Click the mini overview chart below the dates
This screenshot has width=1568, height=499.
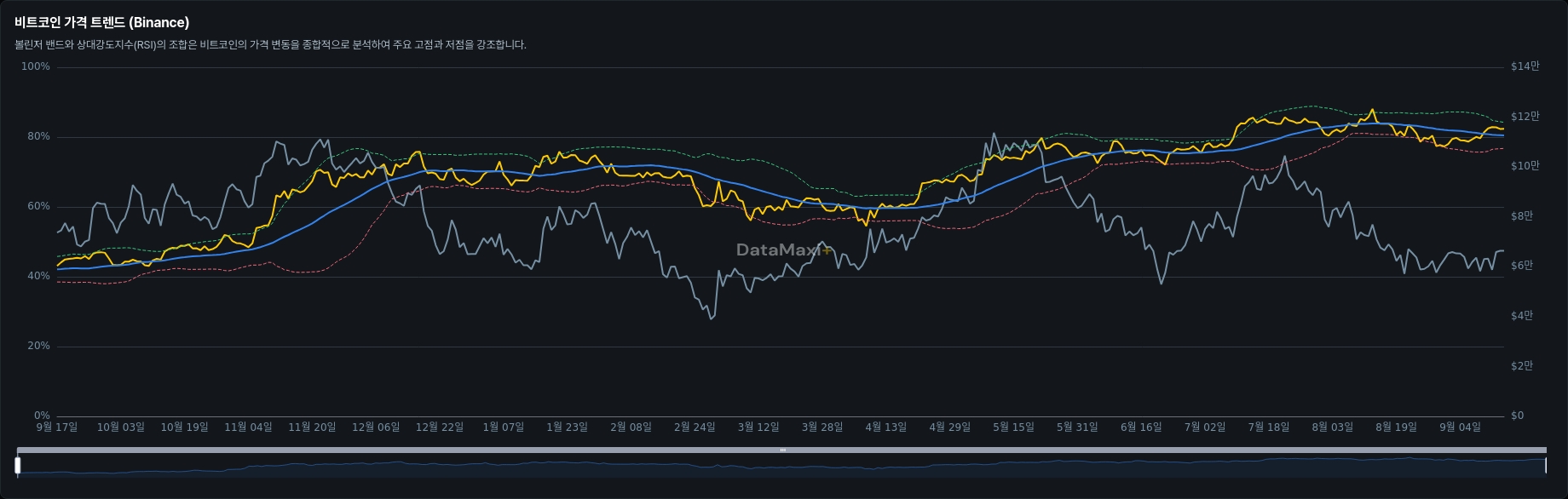(781, 467)
